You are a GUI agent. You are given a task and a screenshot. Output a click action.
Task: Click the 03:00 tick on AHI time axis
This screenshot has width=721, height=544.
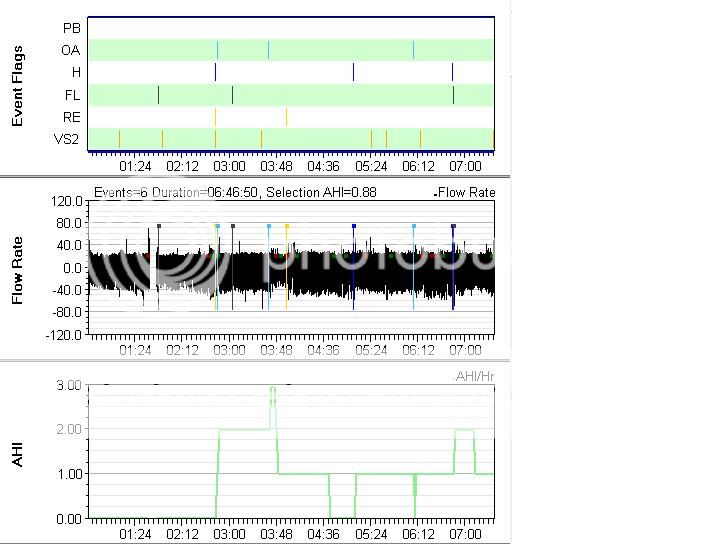[x=229, y=534]
